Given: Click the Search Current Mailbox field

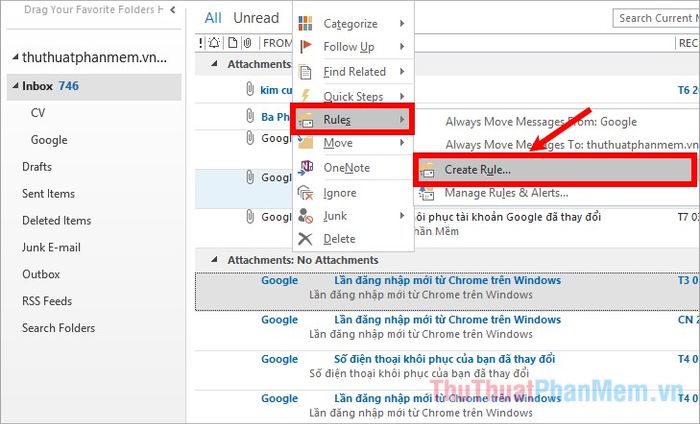Looking at the screenshot, I should tap(656, 18).
